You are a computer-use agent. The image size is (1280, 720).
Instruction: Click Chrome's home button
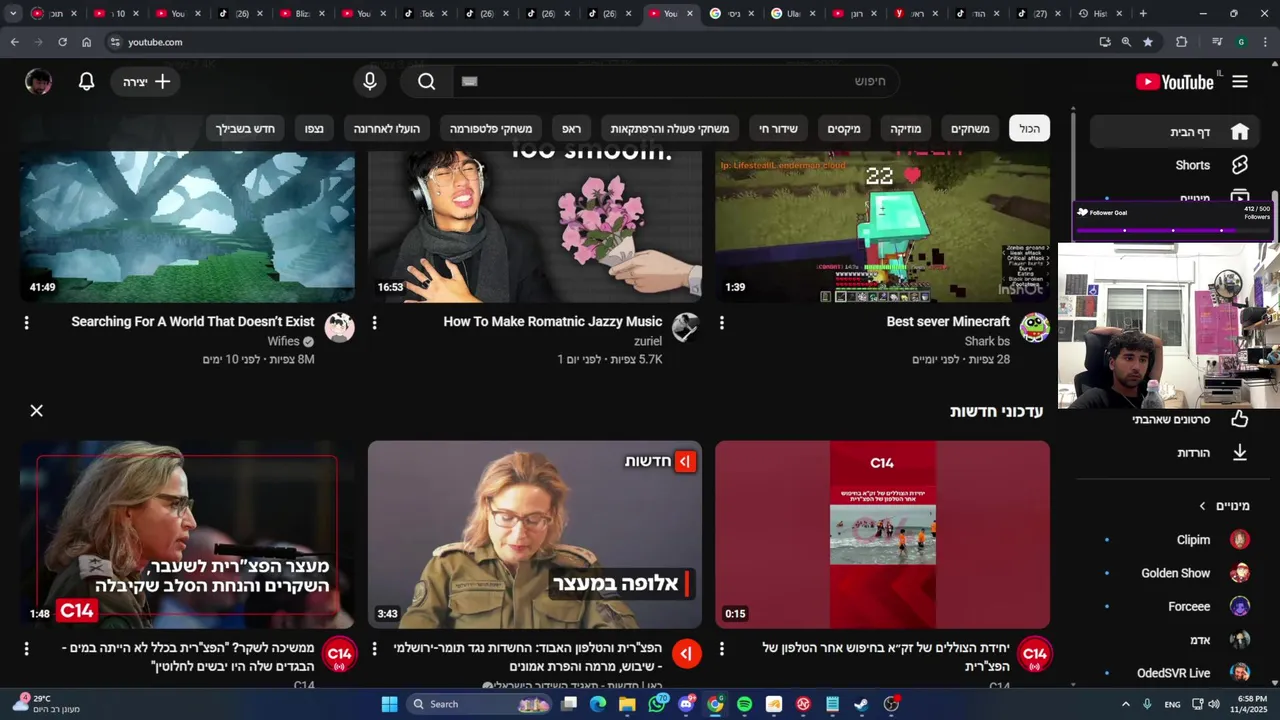(87, 42)
